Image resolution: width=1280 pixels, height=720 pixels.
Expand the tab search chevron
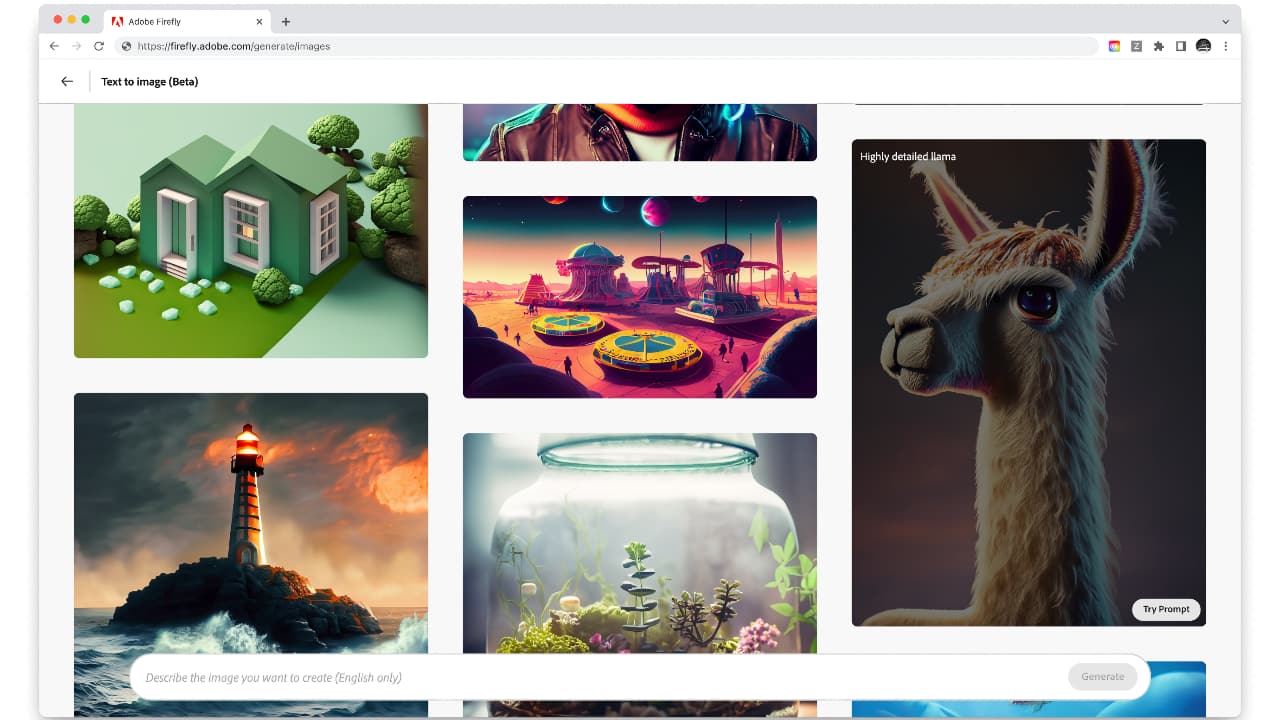pyautogui.click(x=1226, y=21)
